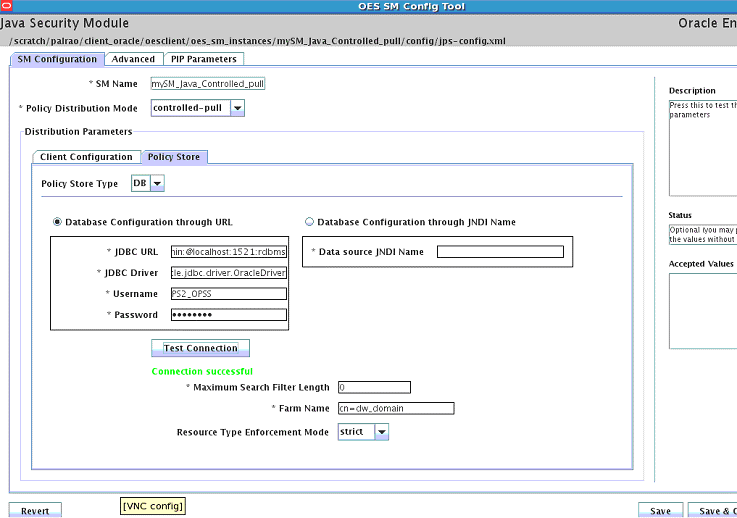Click the Distribution Parameters group label

(x=78, y=132)
